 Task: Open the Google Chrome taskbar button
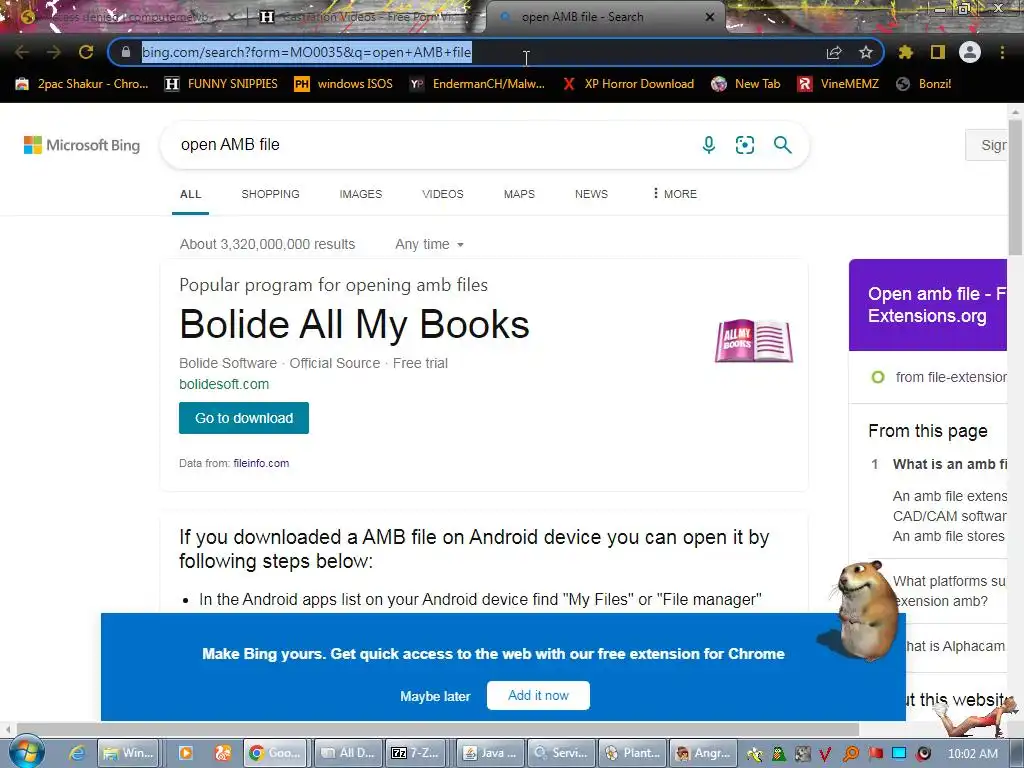[x=275, y=753]
